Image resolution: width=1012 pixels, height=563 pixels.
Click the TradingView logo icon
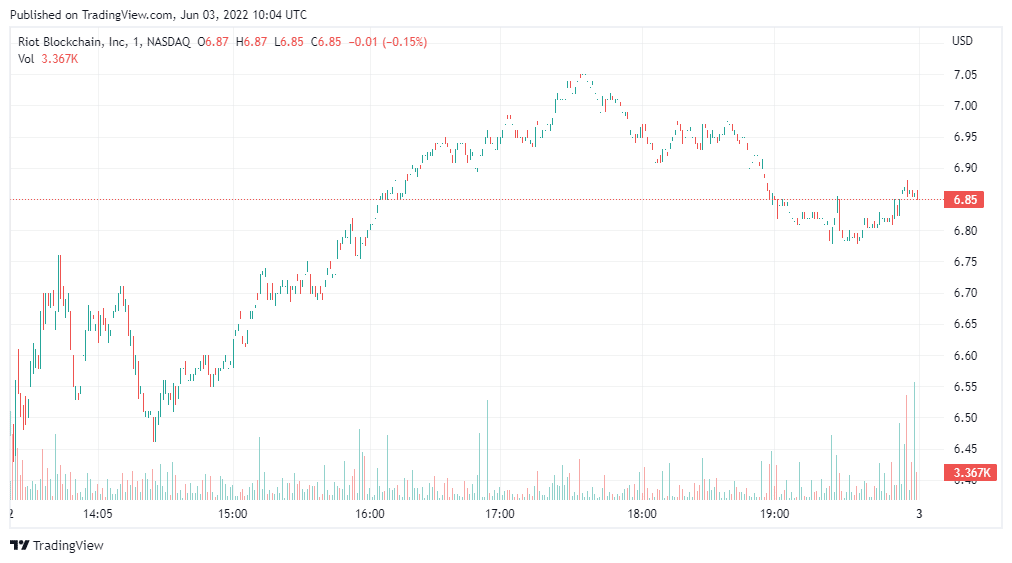19,545
